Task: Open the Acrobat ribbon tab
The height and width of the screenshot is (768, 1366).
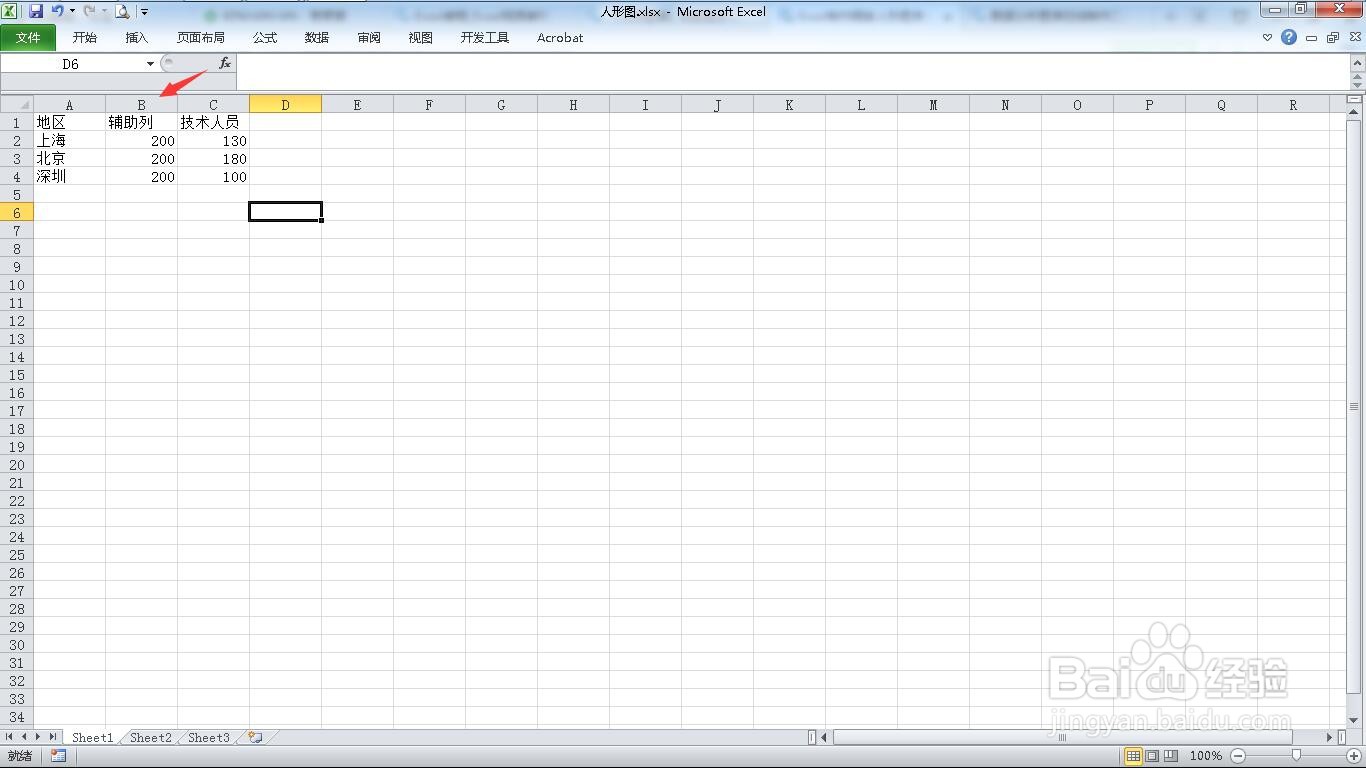Action: click(x=560, y=38)
